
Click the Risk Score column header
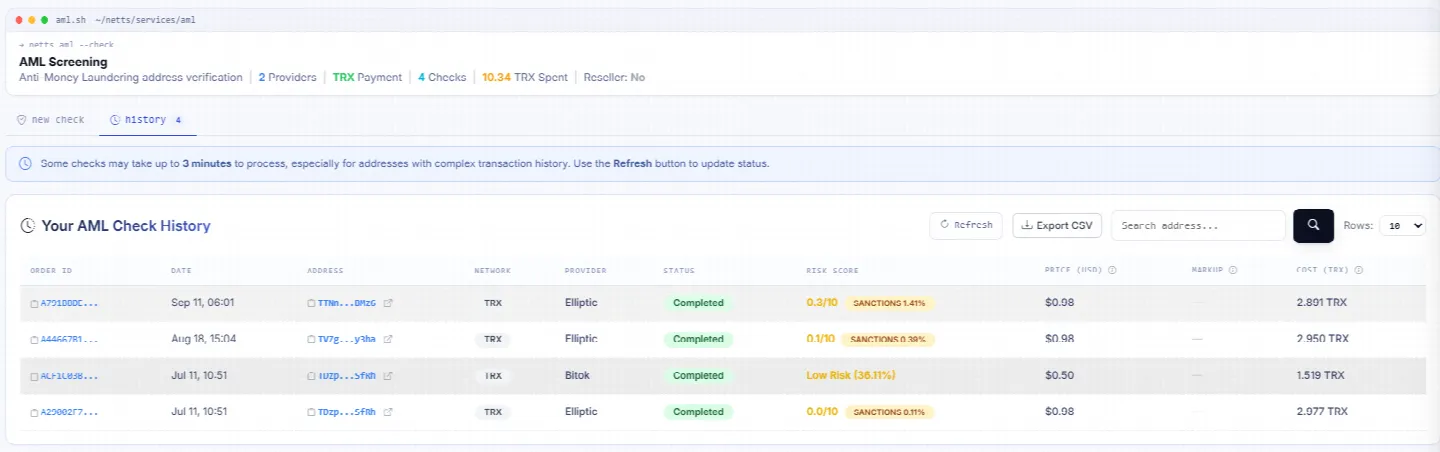(832, 270)
